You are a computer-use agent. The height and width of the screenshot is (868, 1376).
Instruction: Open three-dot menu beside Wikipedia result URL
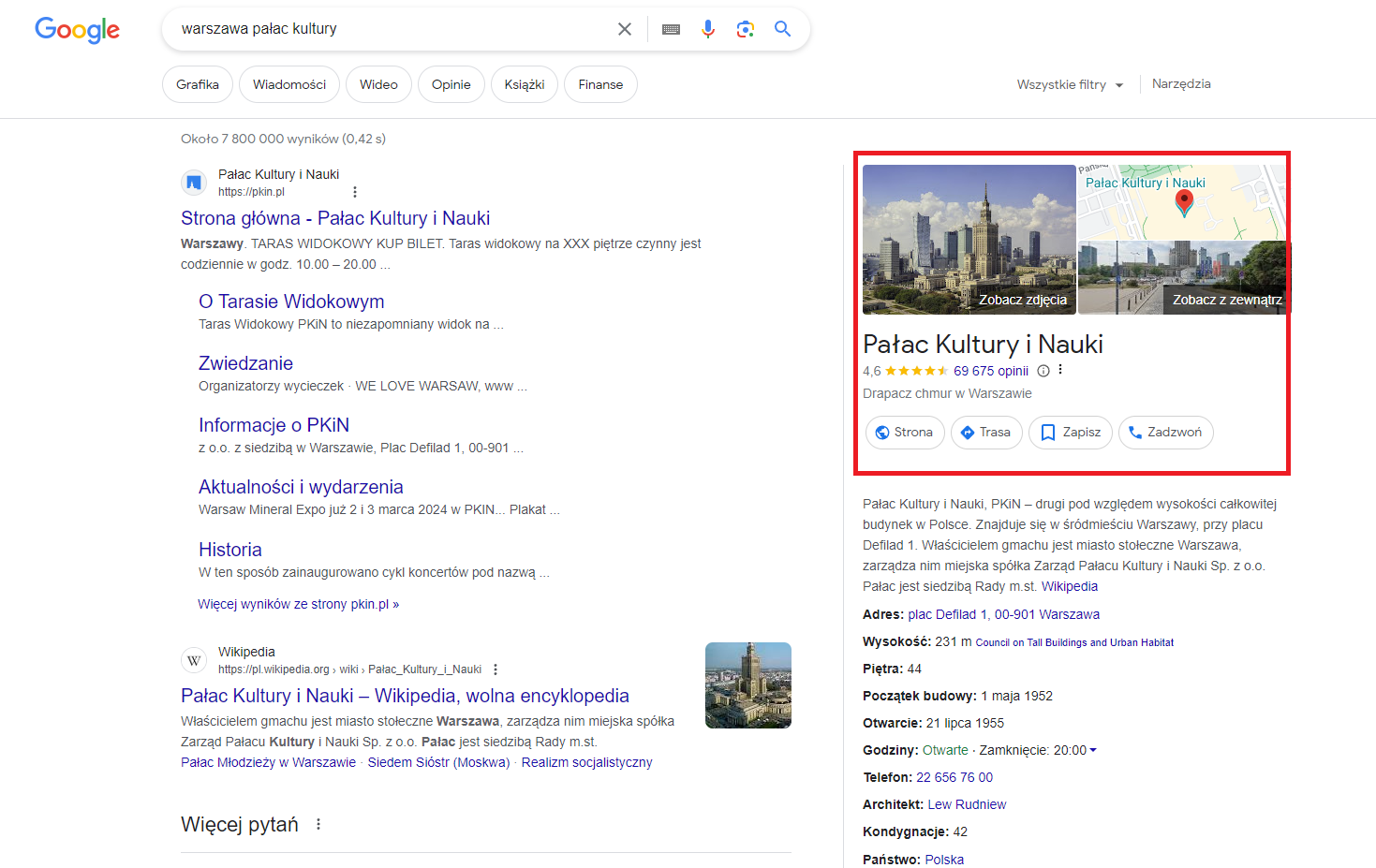coord(496,669)
